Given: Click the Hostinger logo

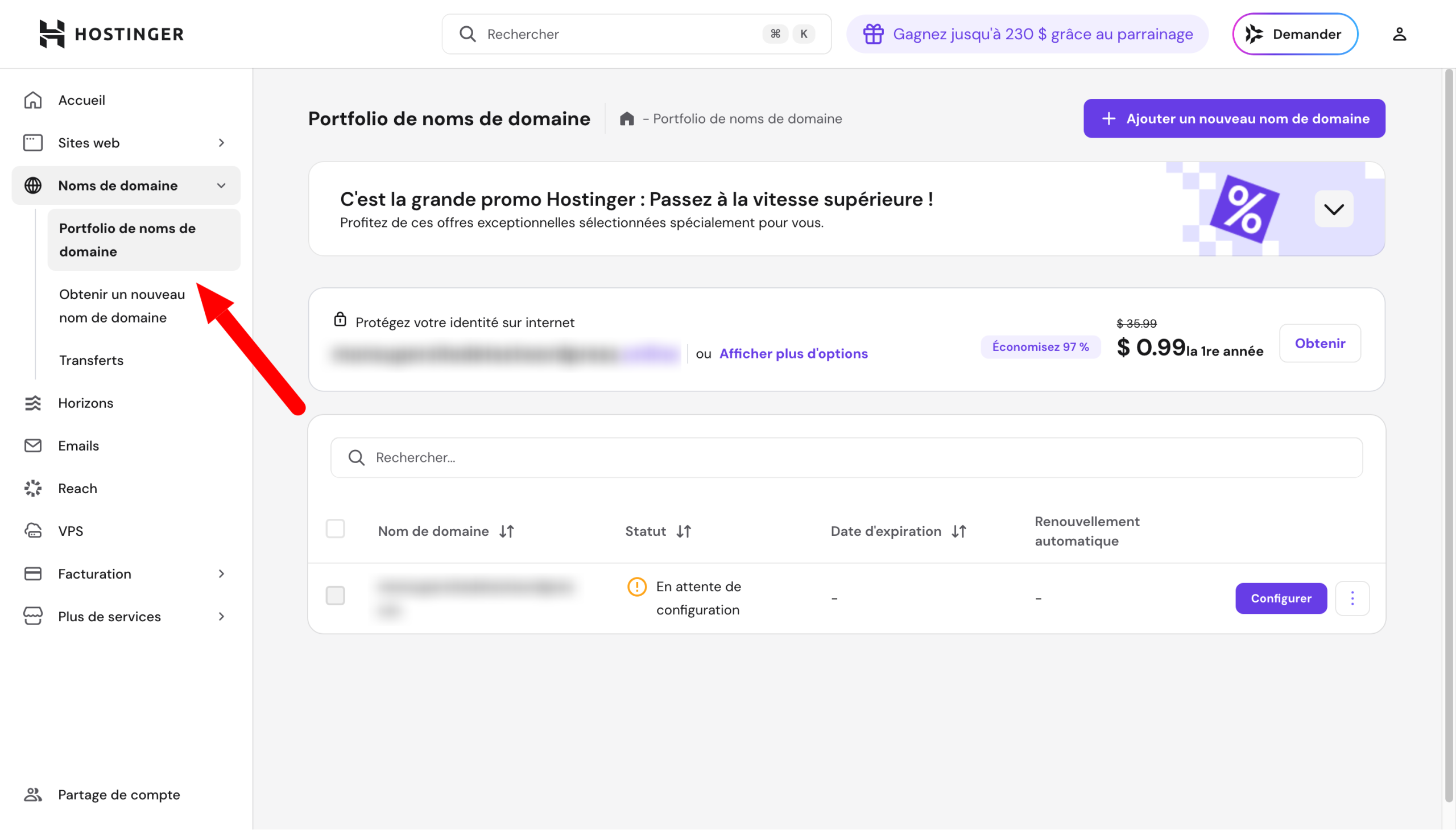Looking at the screenshot, I should point(111,34).
